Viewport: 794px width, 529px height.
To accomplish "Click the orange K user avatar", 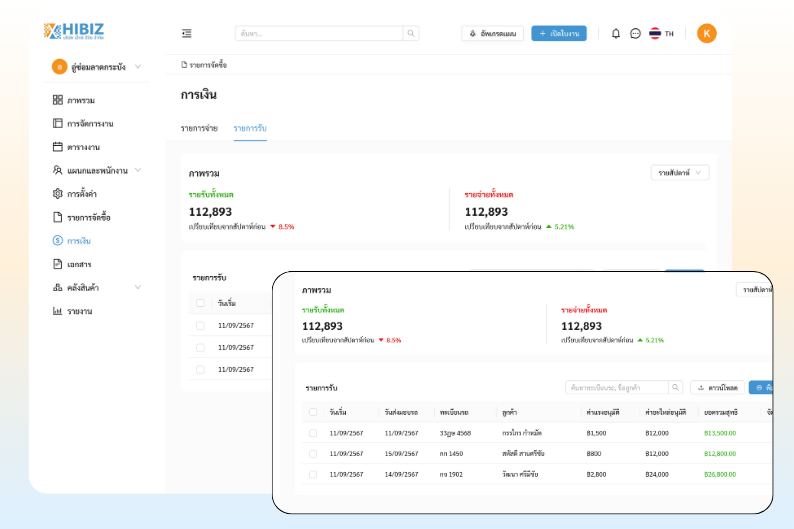I will point(707,33).
